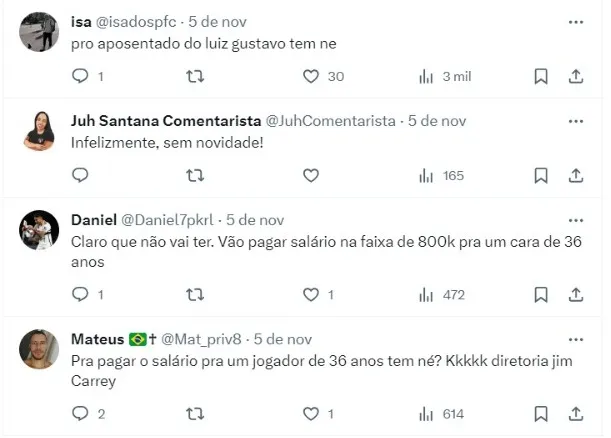Bookmark Mateus's jim Carrey tweet
The height and width of the screenshot is (438, 611).
[541, 413]
